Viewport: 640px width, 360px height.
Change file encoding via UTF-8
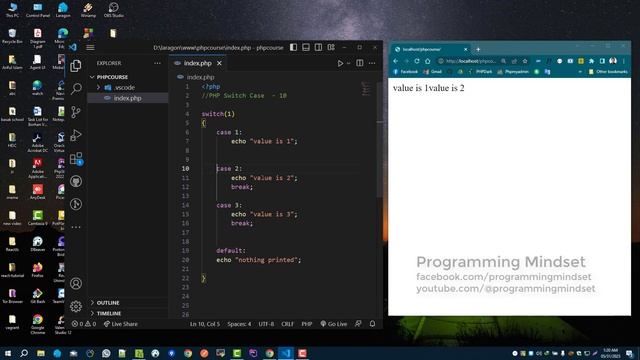[266, 324]
